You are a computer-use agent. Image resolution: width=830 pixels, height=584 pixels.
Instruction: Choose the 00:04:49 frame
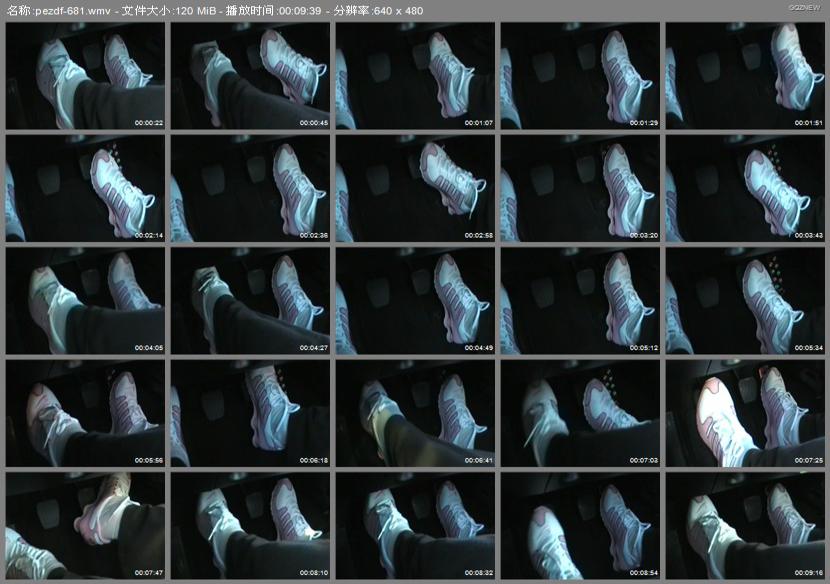click(x=415, y=301)
